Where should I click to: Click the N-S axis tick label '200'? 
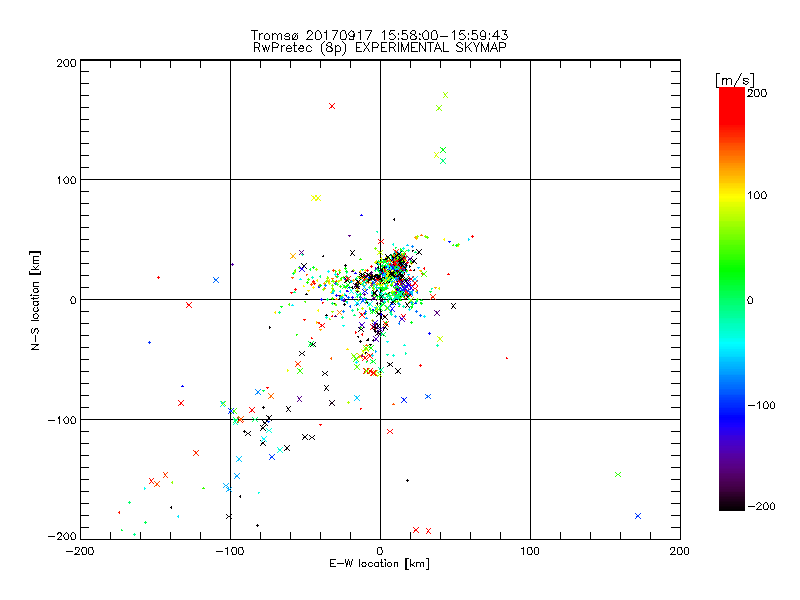point(66,63)
